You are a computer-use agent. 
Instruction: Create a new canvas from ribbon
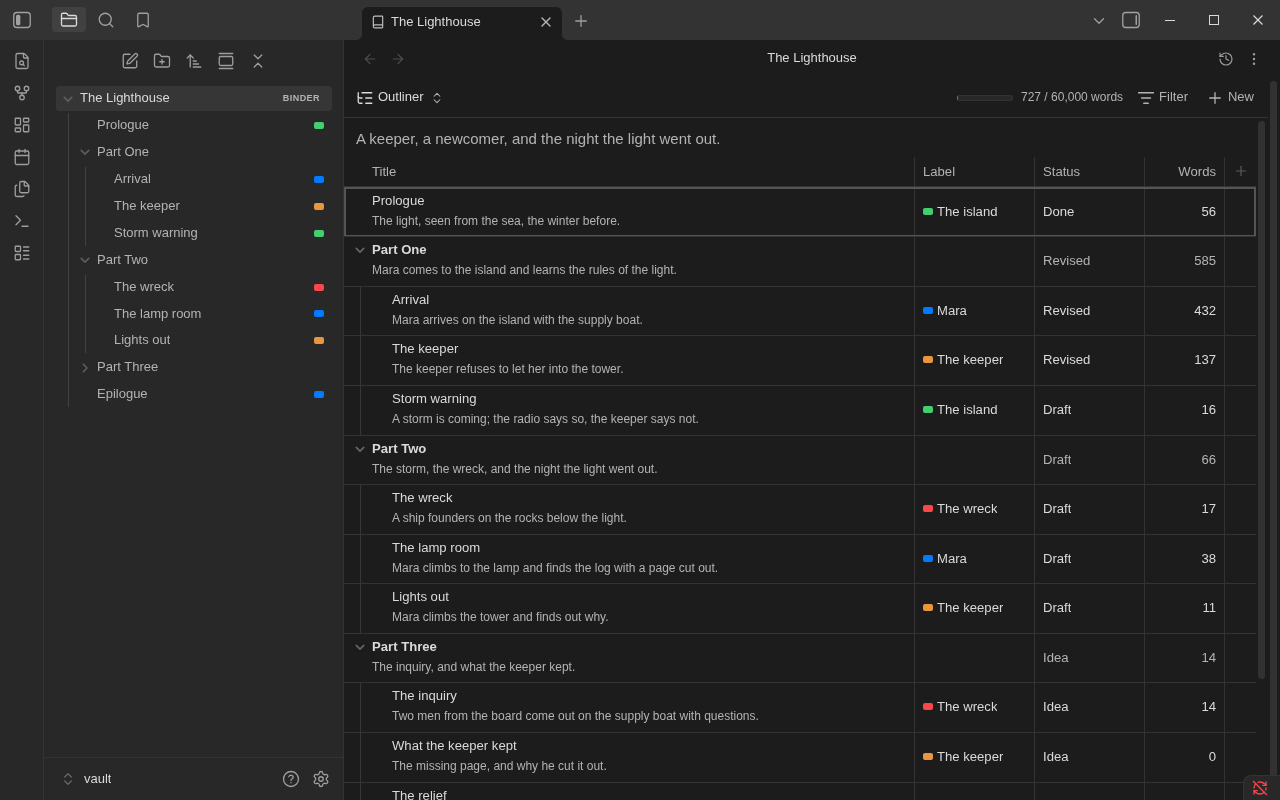click(x=22, y=125)
